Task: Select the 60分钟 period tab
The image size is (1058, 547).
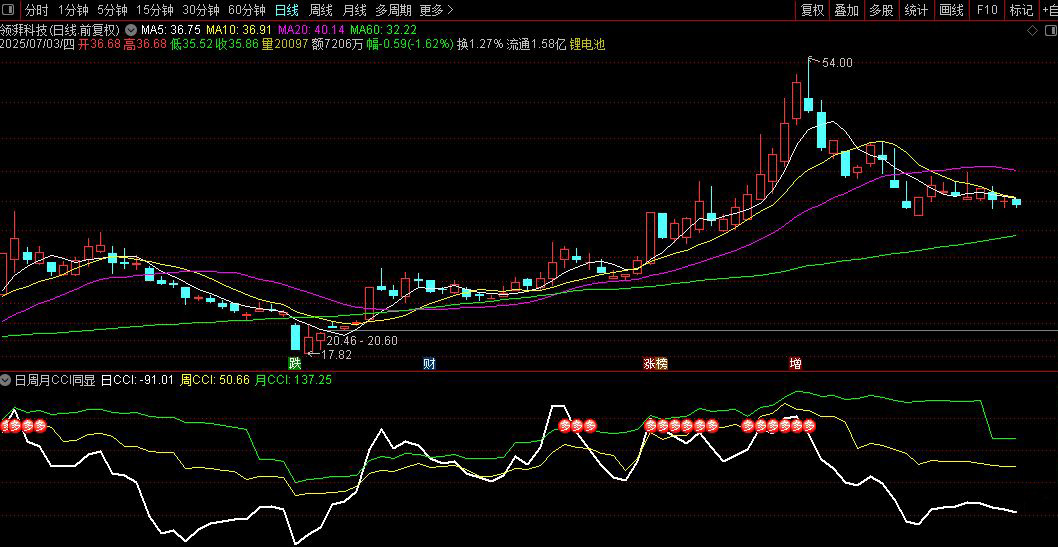Action: coord(246,10)
